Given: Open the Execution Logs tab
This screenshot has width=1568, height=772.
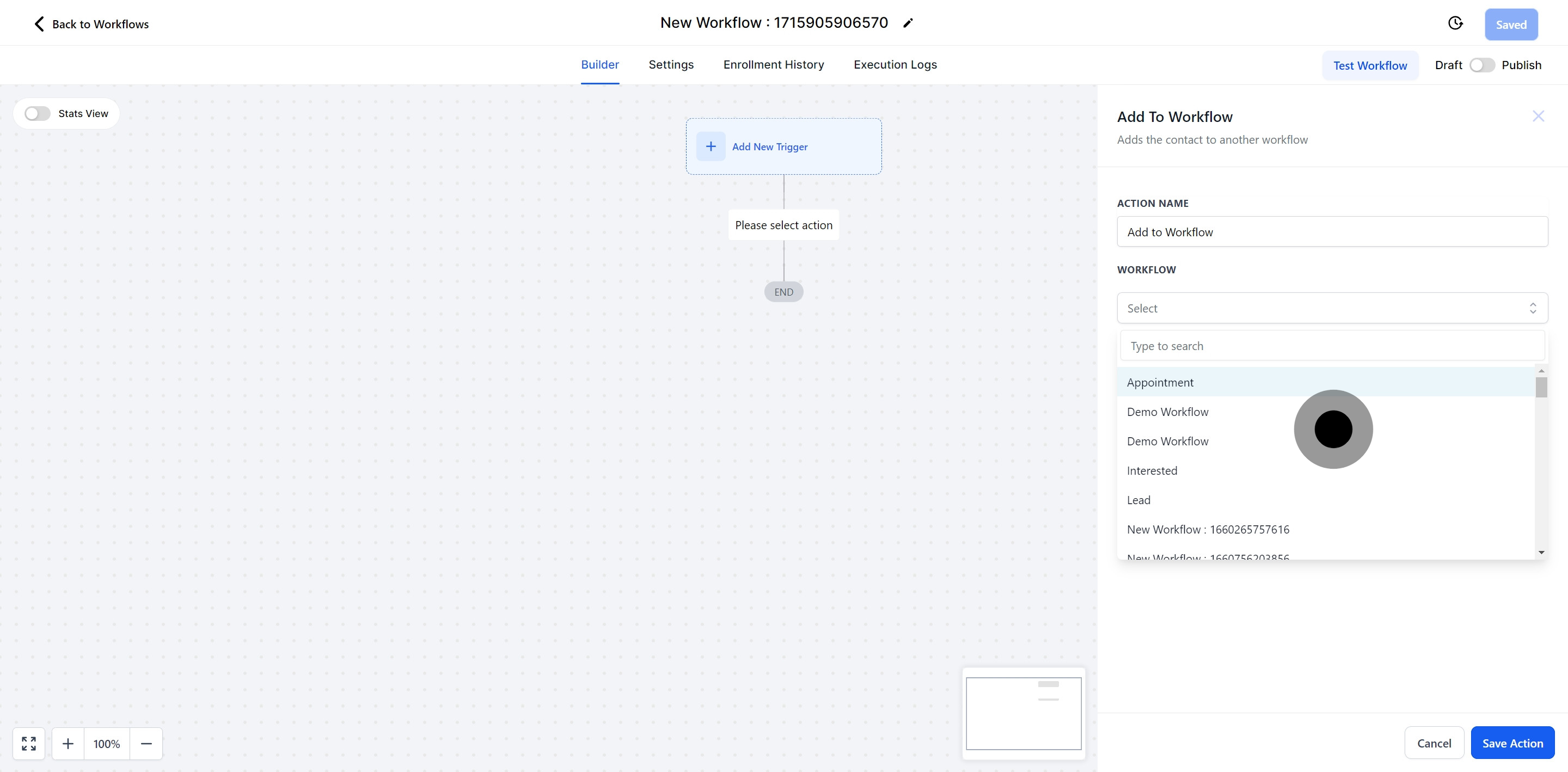Looking at the screenshot, I should click(x=895, y=65).
